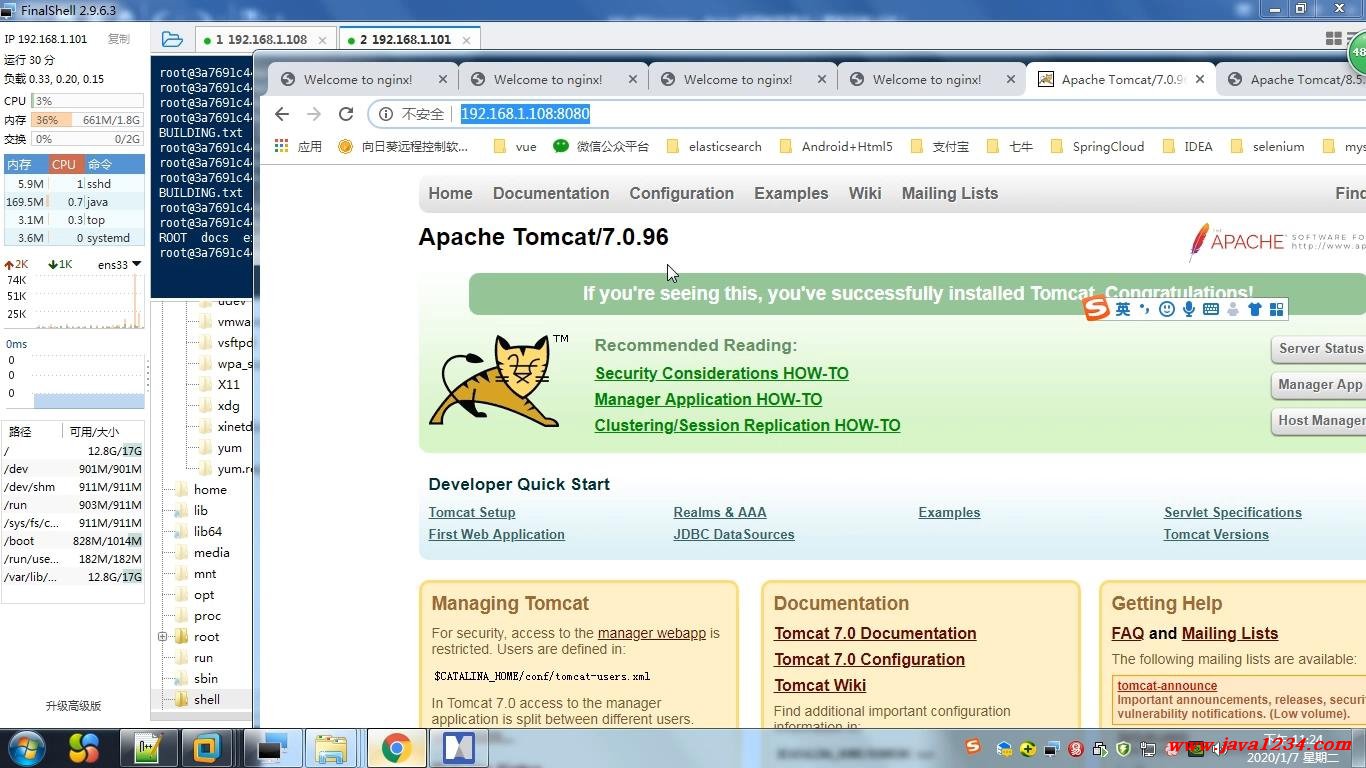Open the Sogou skin shirt icon

click(1255, 309)
